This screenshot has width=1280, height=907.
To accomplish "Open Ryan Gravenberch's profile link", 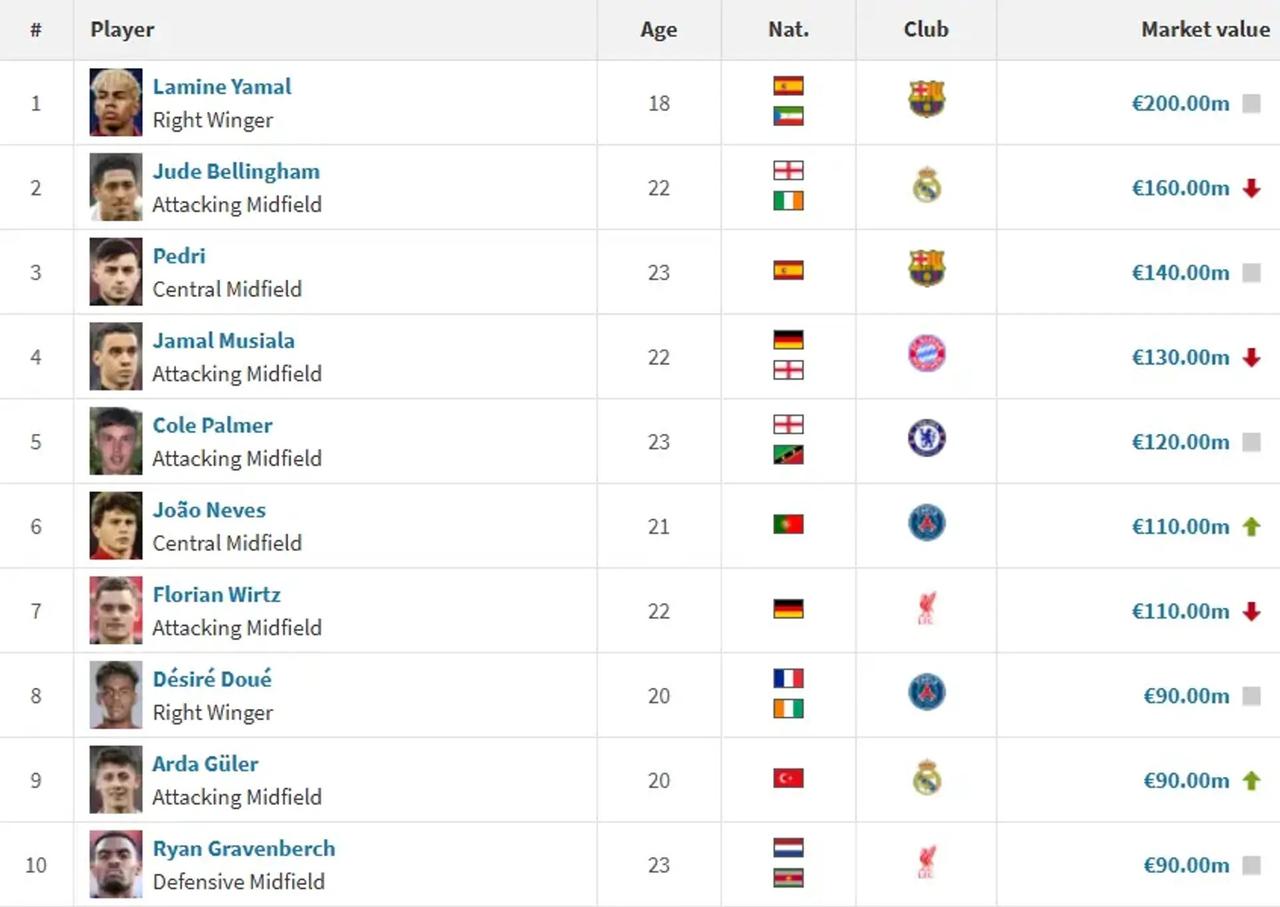I will [x=244, y=849].
